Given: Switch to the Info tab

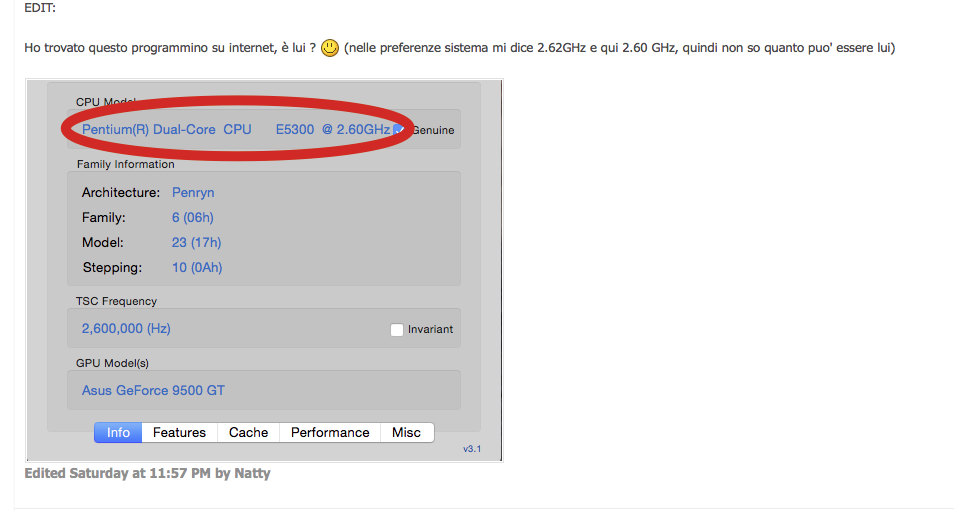Looking at the screenshot, I should pos(118,433).
